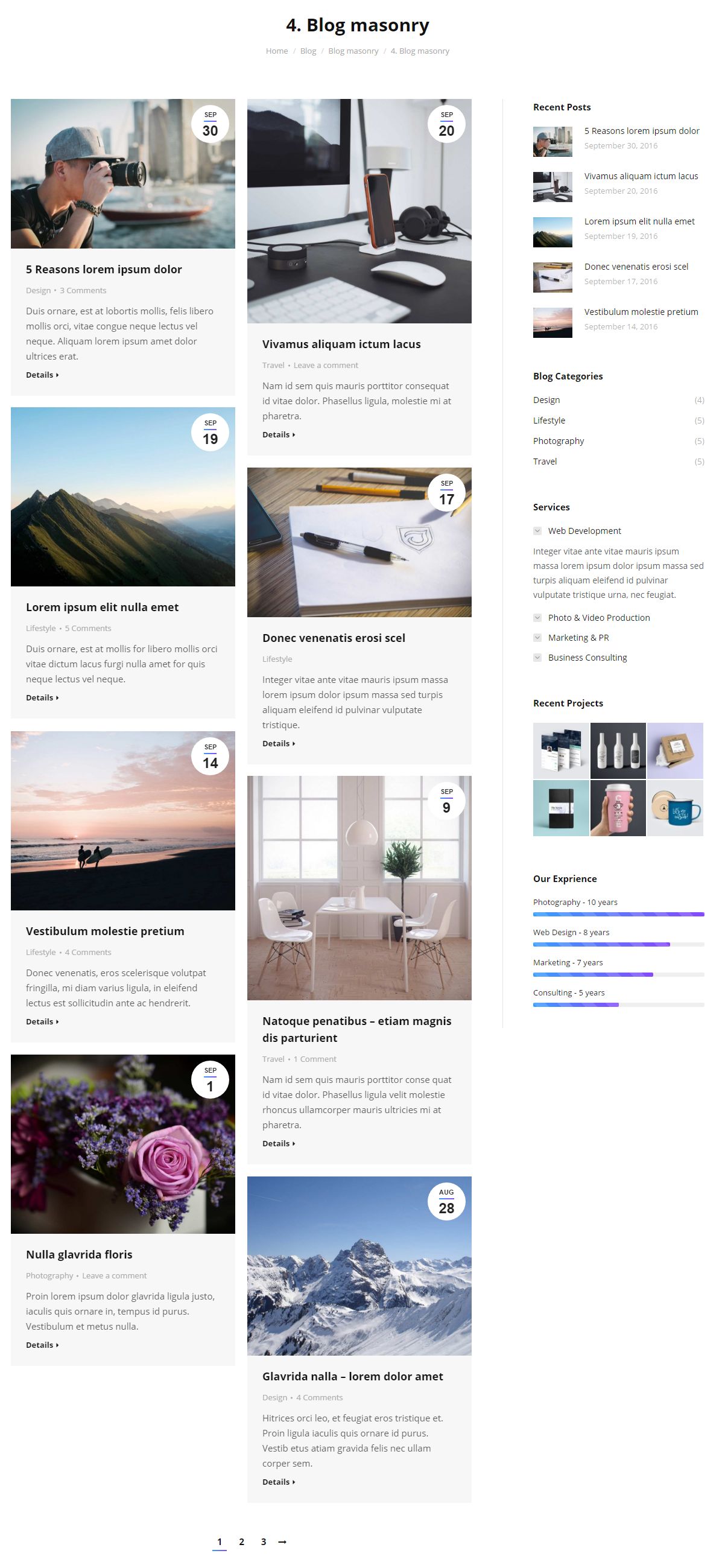Click the SEP 30 date badge
The height and width of the screenshot is (1568, 725).
(x=210, y=124)
